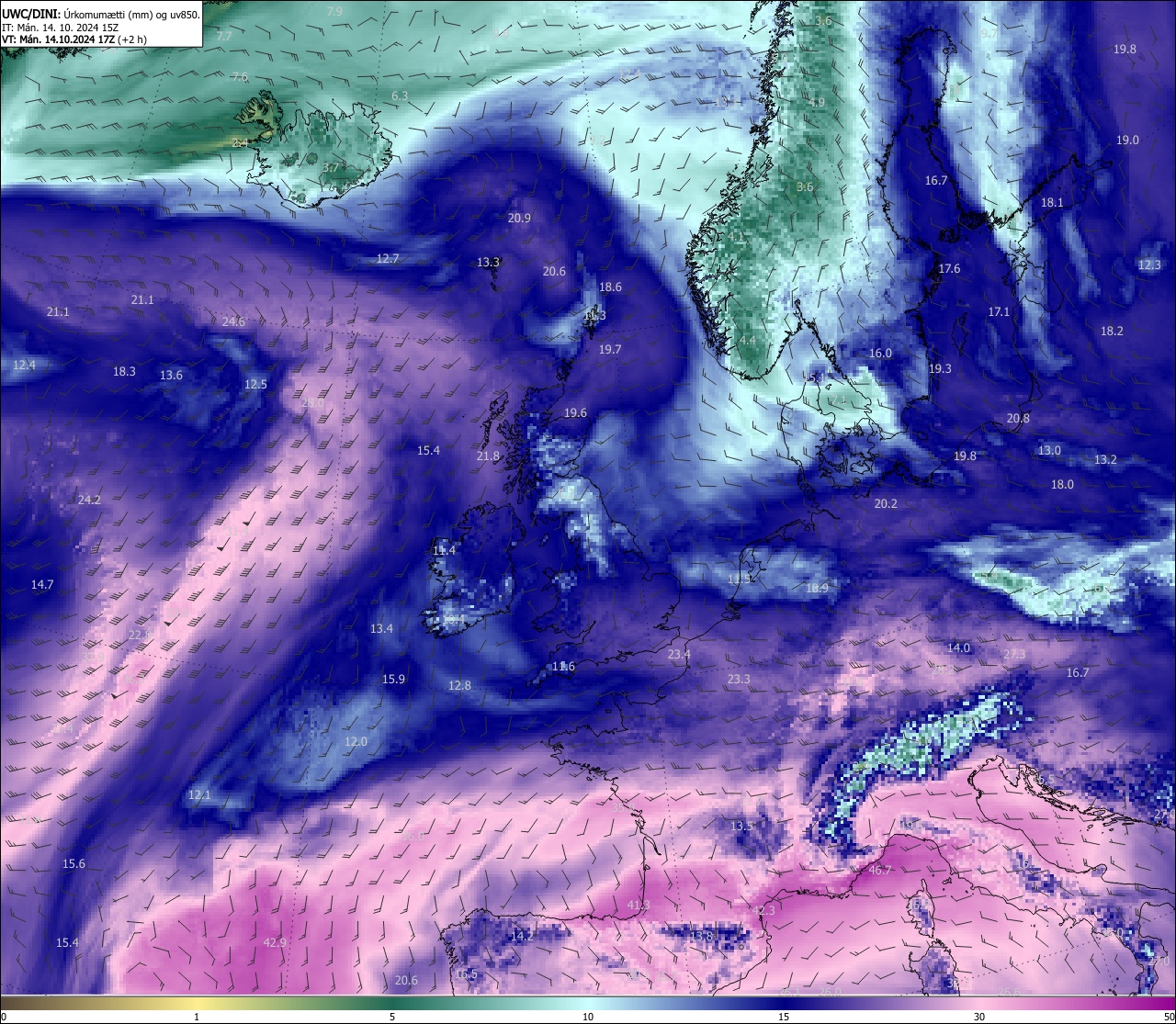This screenshot has height=1024, width=1176.
Task: Click the map value 13.4
Action: (381, 628)
